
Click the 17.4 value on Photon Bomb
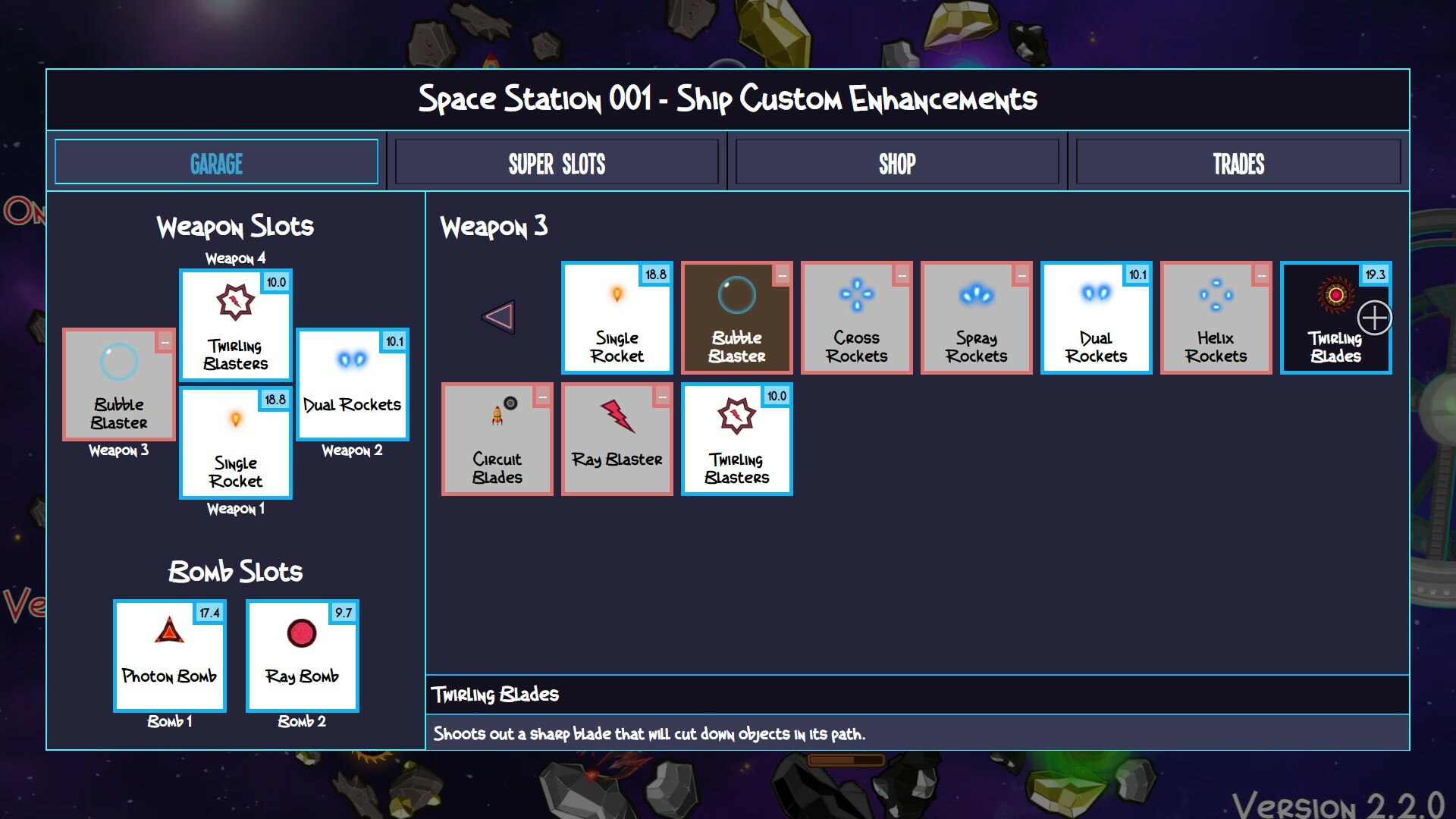point(210,613)
